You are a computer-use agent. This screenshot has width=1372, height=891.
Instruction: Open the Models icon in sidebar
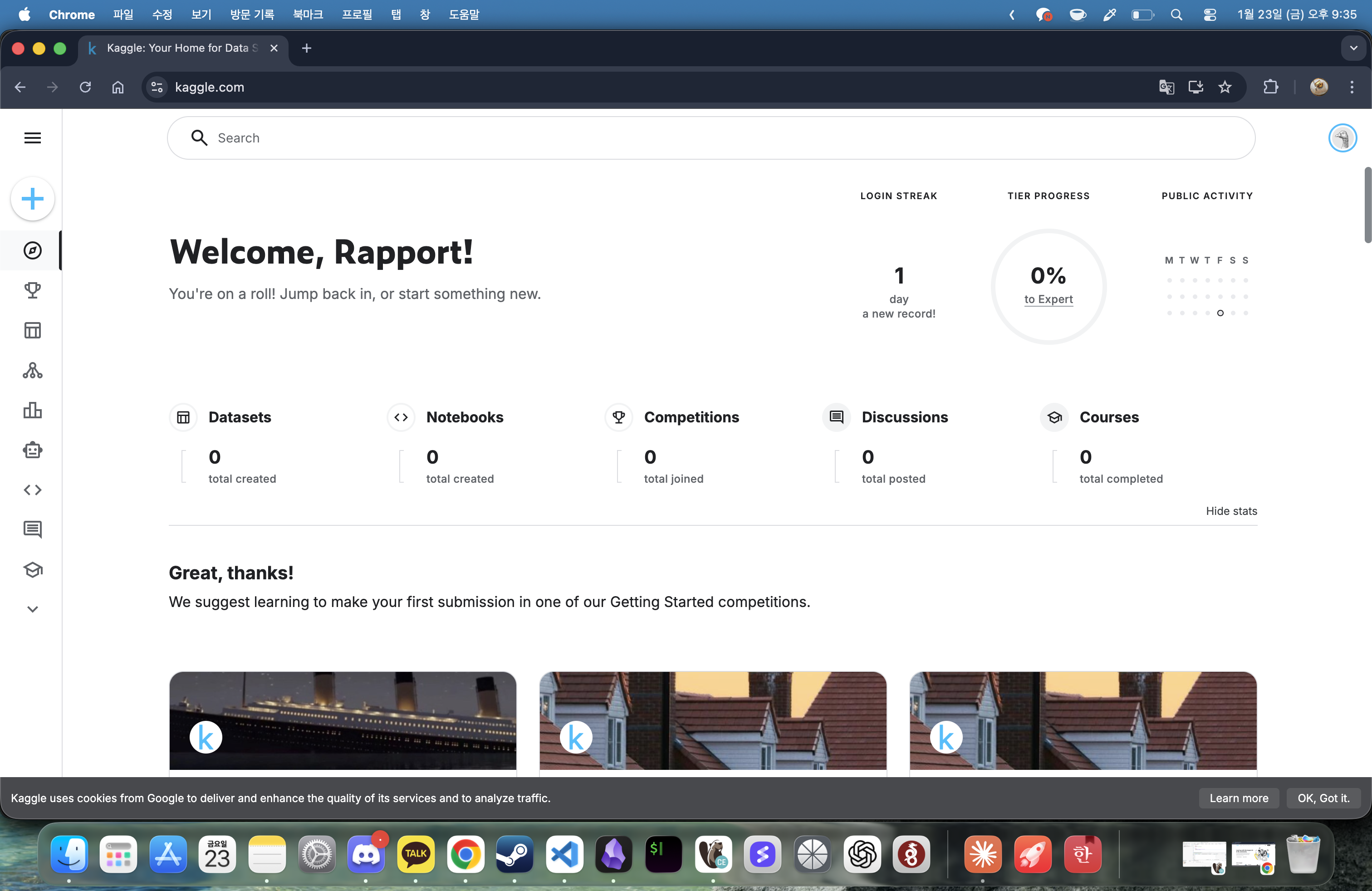point(32,370)
